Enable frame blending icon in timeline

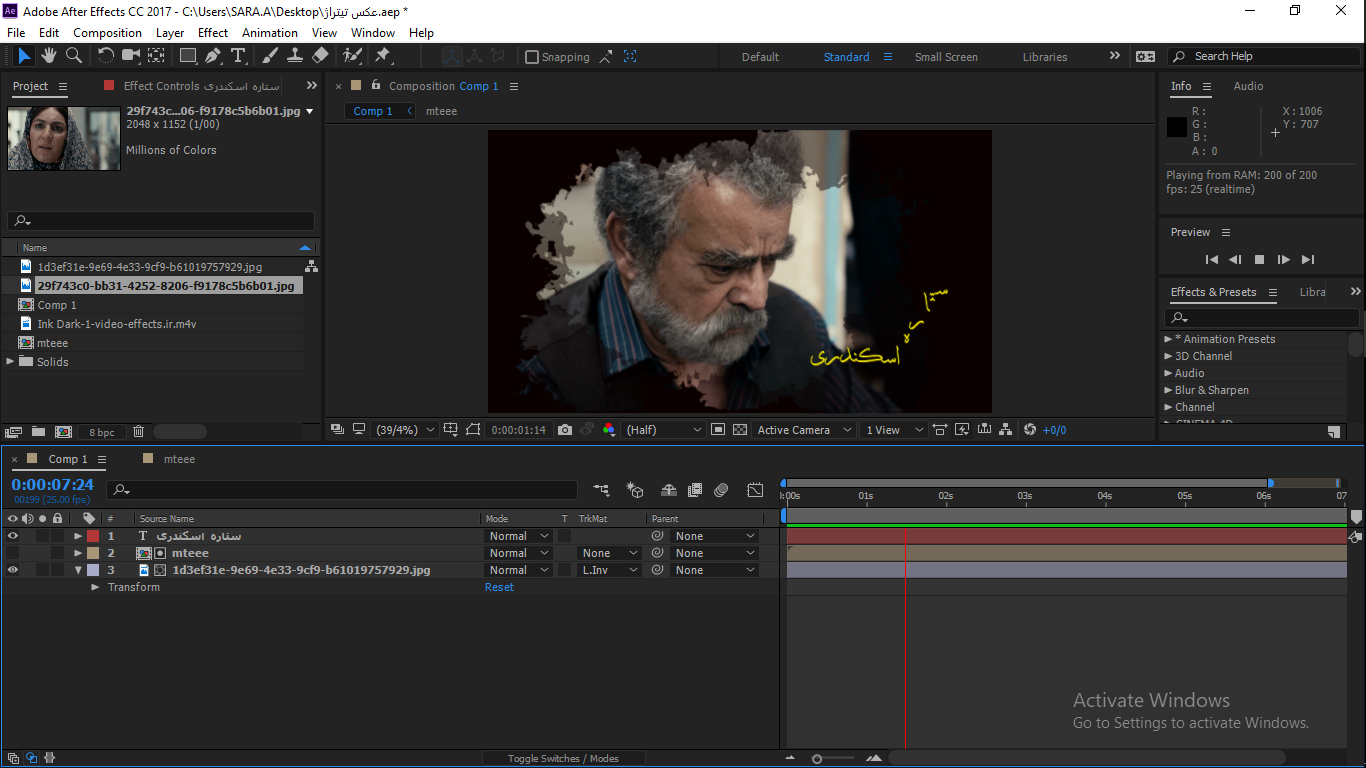click(x=695, y=490)
